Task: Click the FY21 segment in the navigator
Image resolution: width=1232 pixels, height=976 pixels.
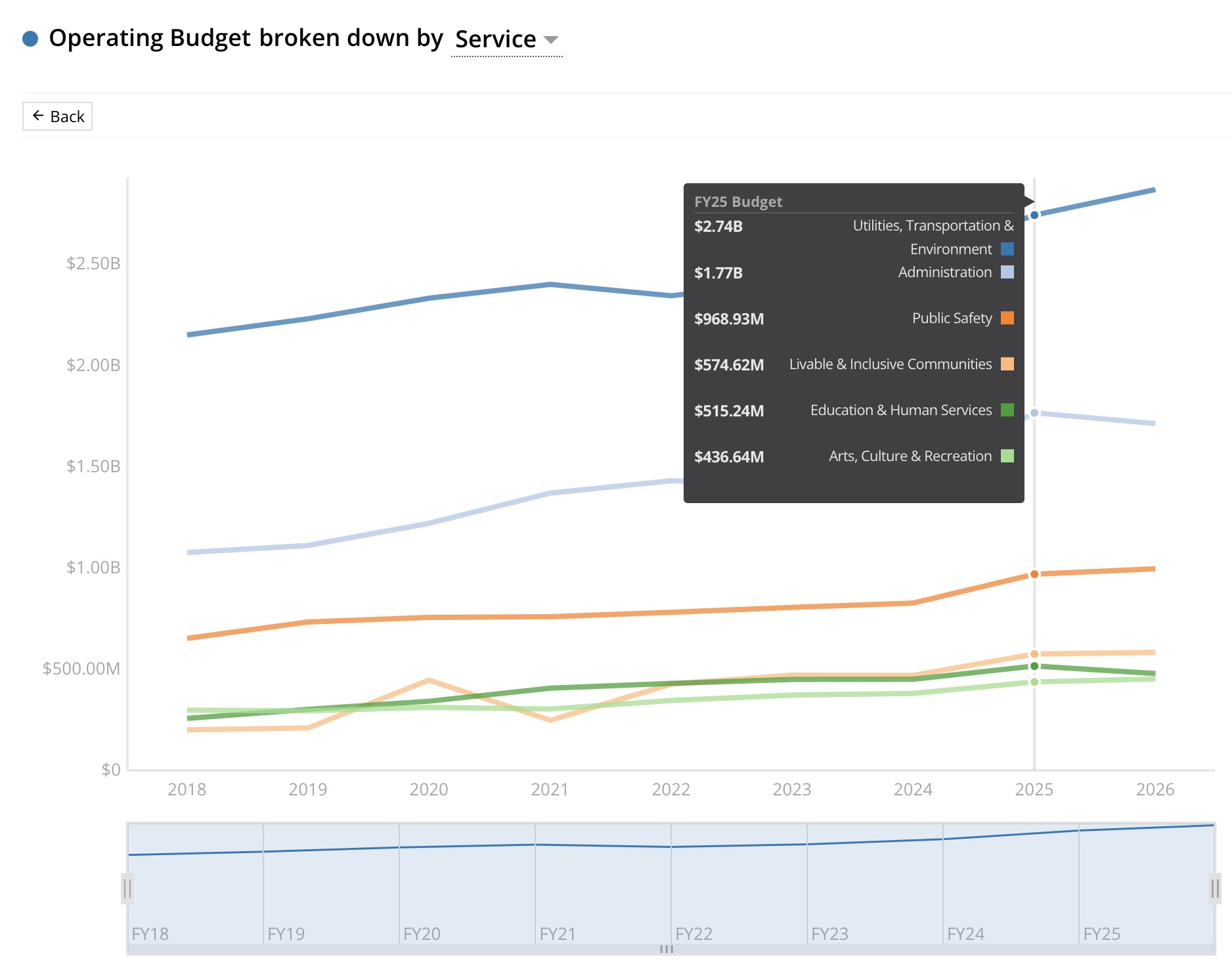Action: (x=603, y=887)
